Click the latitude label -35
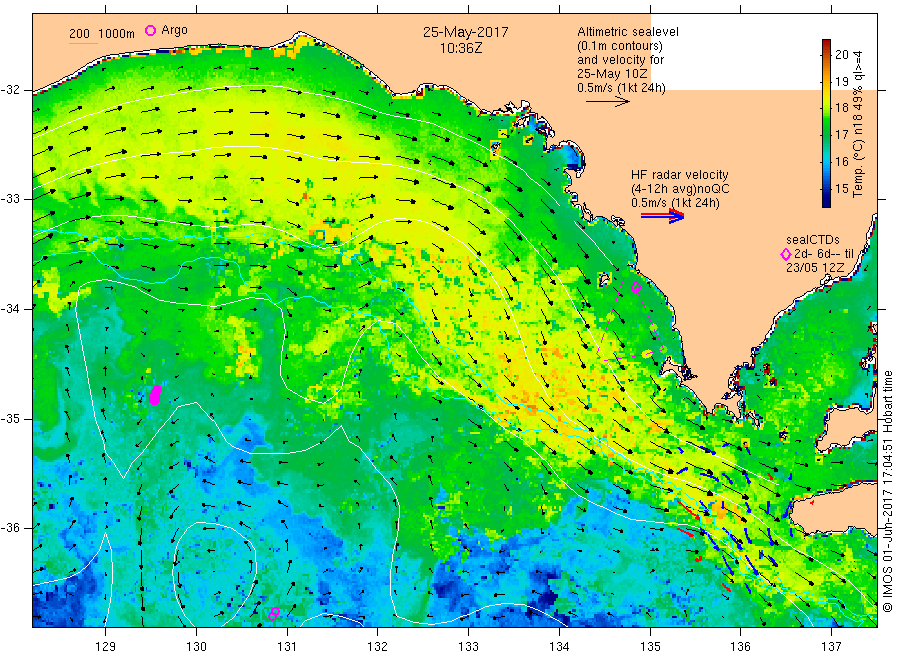The height and width of the screenshot is (660, 900). [x=10, y=418]
